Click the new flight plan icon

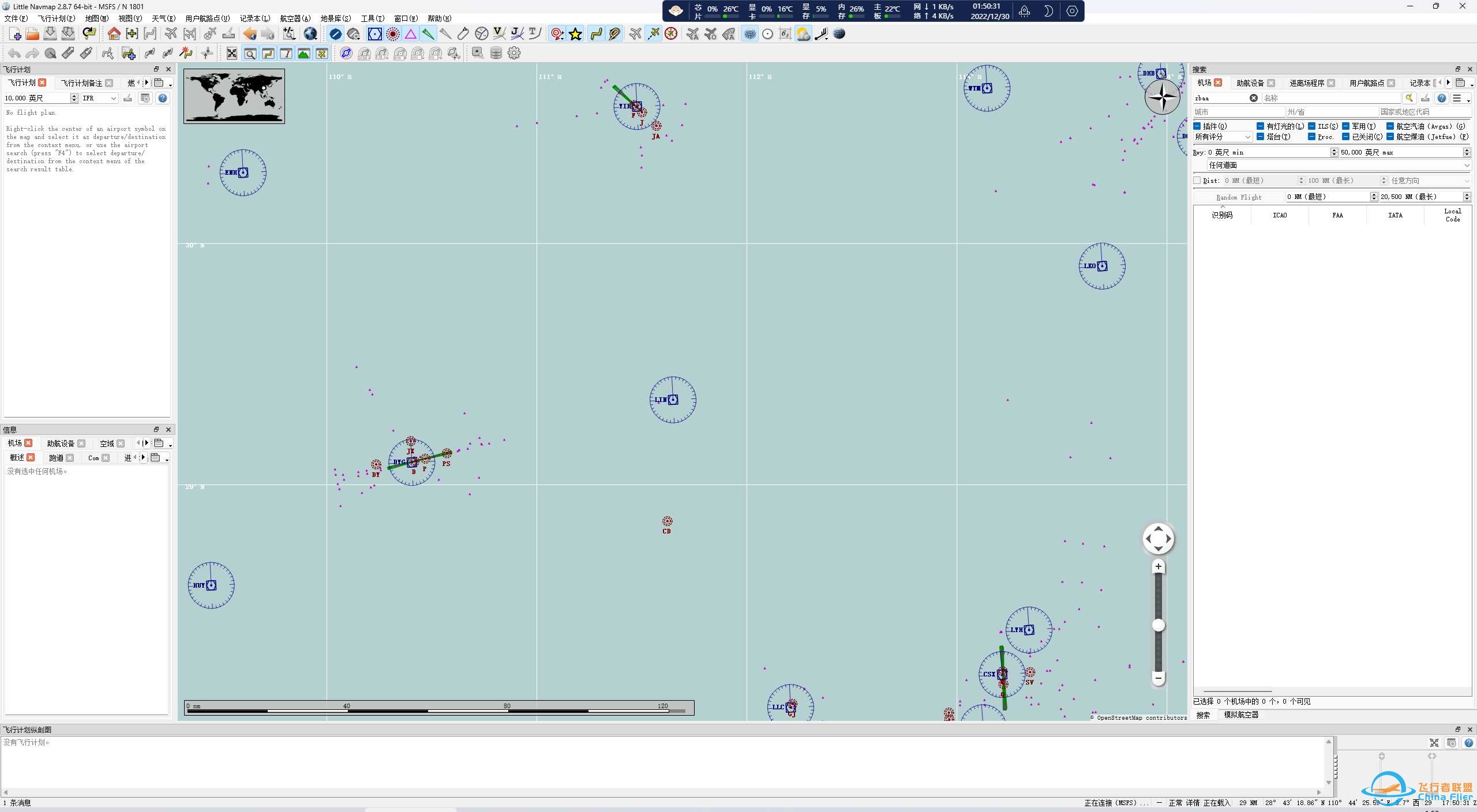[x=14, y=34]
